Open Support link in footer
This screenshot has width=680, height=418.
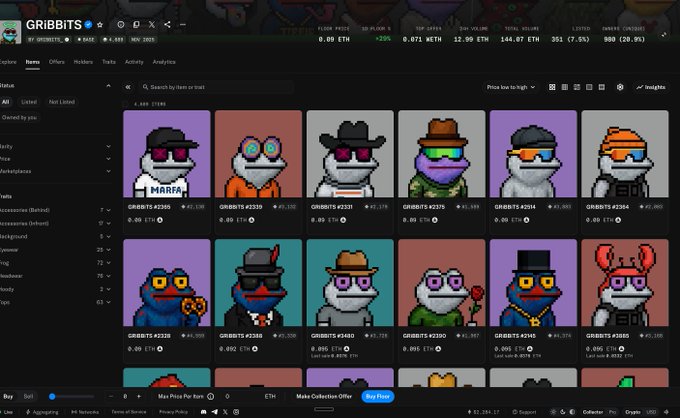click(524, 412)
